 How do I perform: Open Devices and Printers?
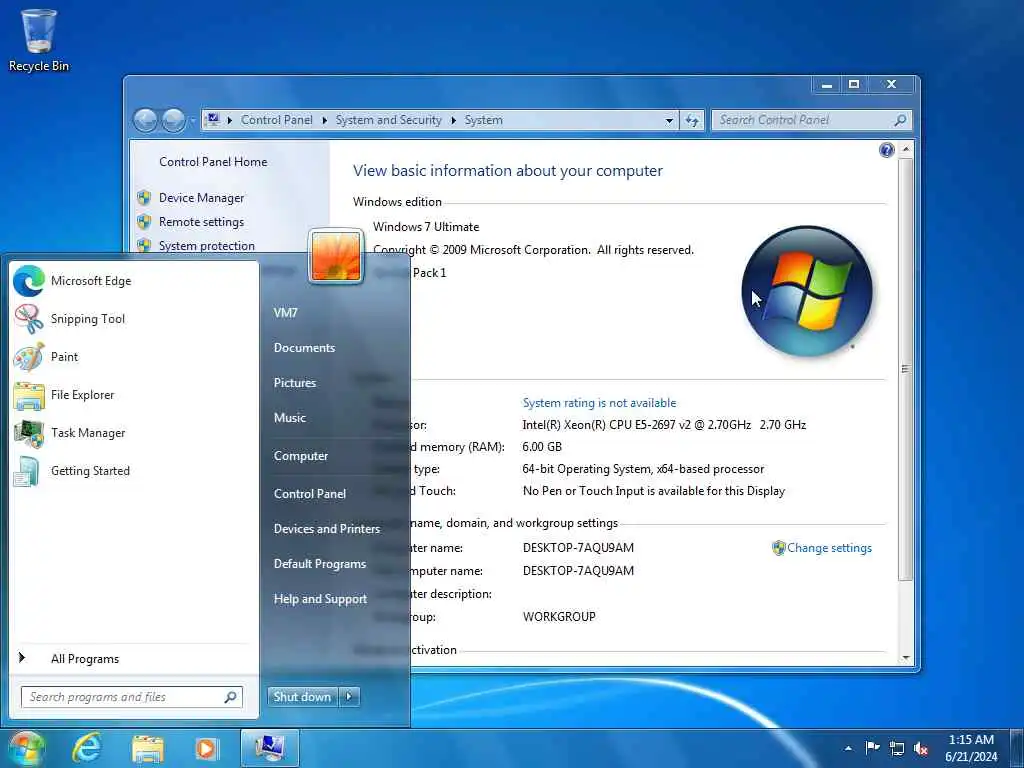pos(327,529)
